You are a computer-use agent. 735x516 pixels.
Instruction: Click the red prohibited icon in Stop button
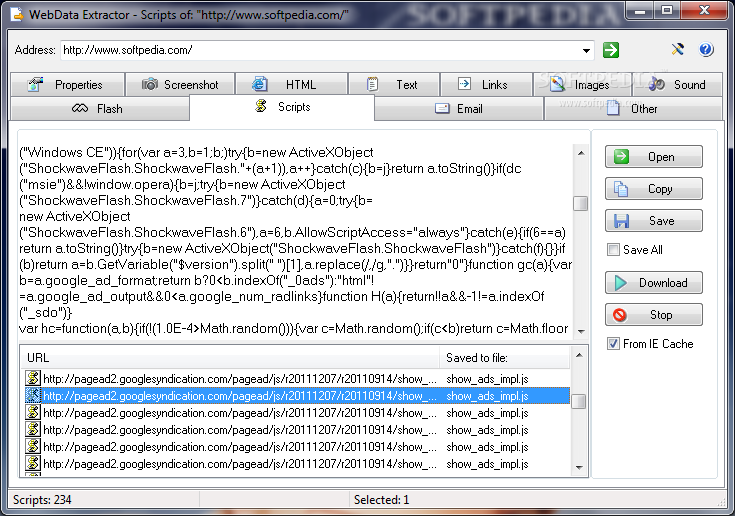coord(620,315)
